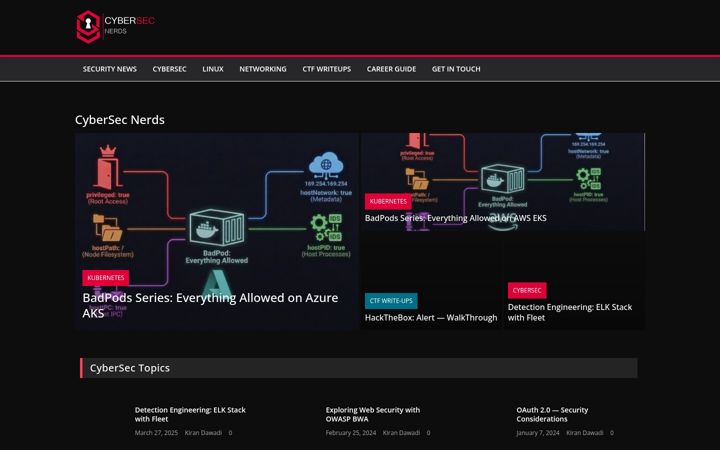Click Get In Touch in navigation
This screenshot has height=450, width=720.
(x=456, y=69)
